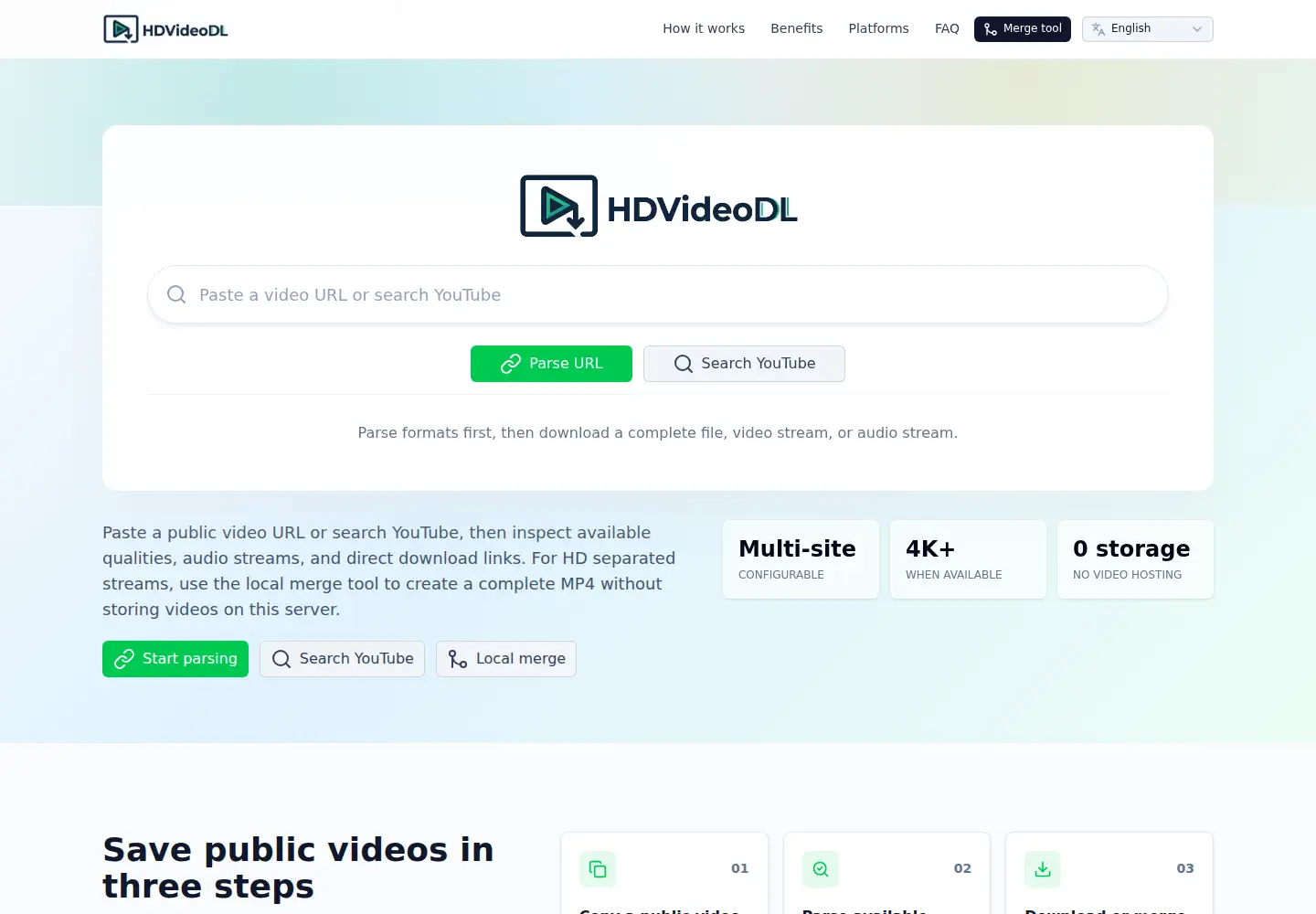Click the step number 02 label
The image size is (1316, 914).
pyautogui.click(x=962, y=868)
